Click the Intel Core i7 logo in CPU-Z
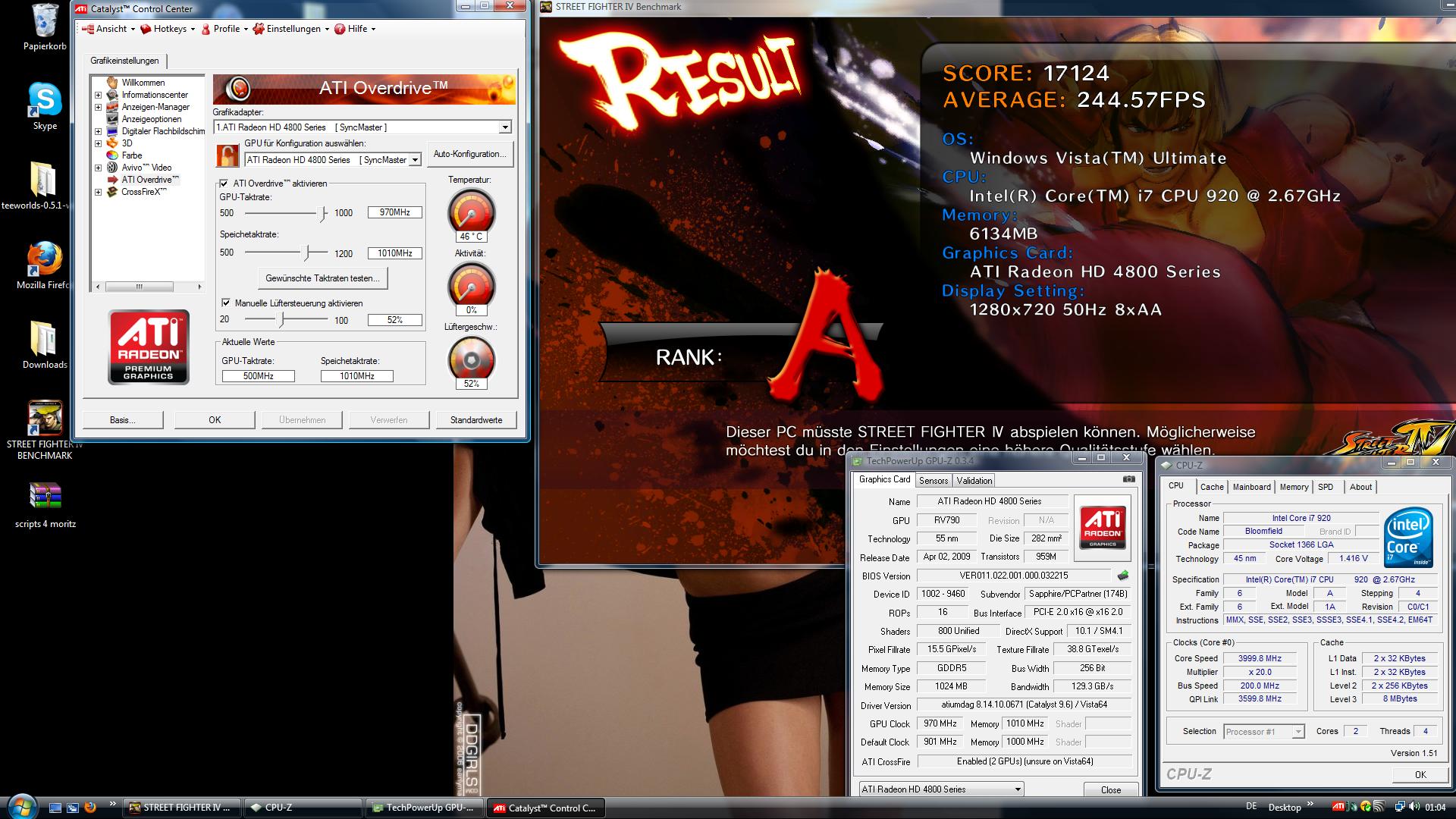The width and height of the screenshot is (1456, 819). coord(1408,538)
